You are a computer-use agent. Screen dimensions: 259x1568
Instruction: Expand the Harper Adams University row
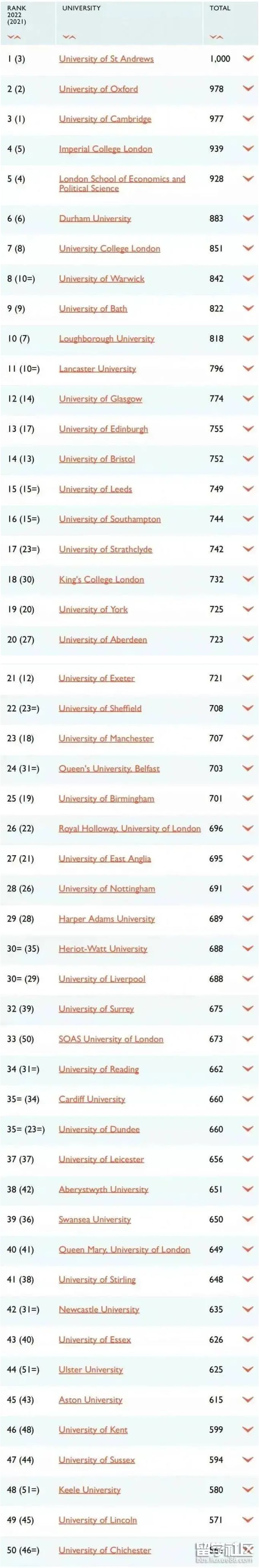click(x=248, y=919)
